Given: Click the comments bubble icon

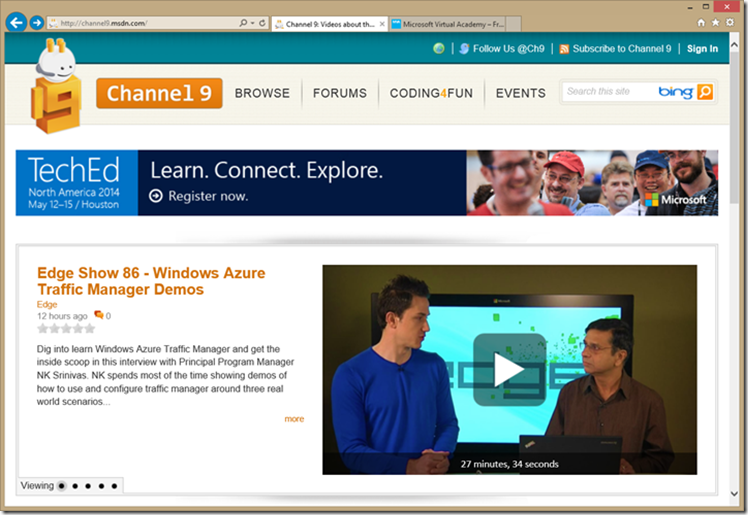Looking at the screenshot, I should [x=99, y=315].
